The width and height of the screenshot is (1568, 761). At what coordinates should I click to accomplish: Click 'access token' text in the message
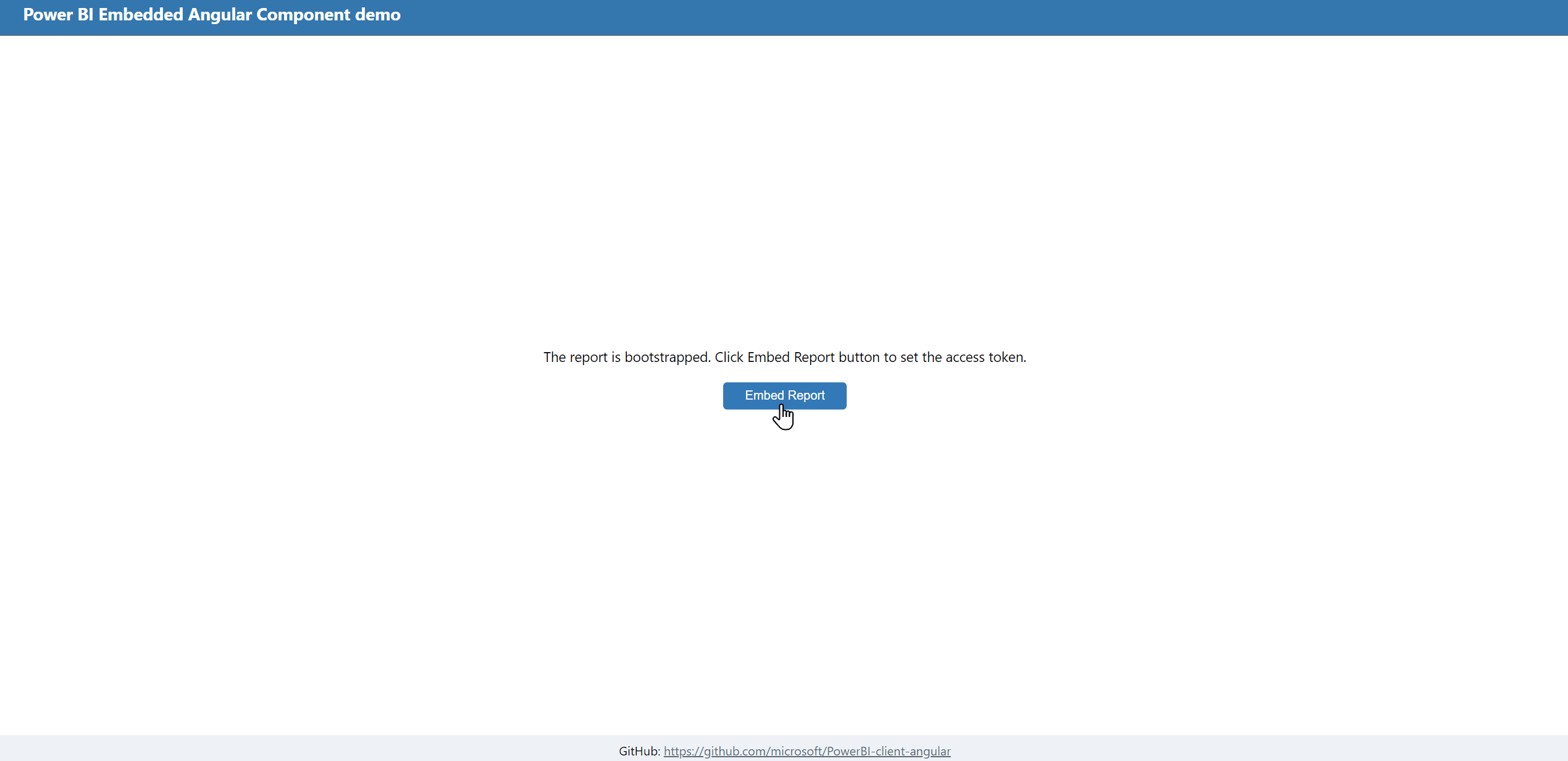[984, 357]
